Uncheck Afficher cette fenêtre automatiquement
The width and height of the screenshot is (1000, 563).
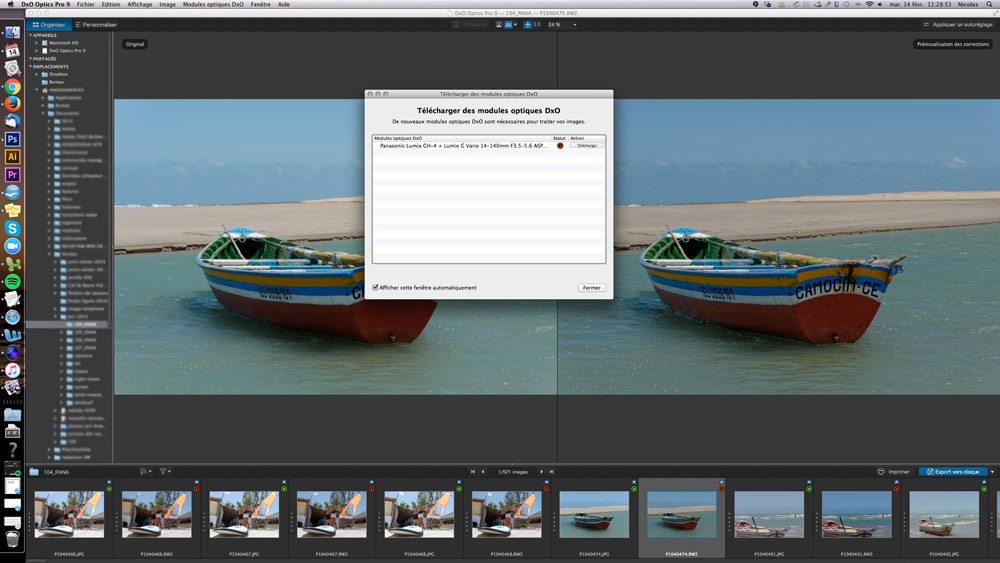pyautogui.click(x=376, y=288)
